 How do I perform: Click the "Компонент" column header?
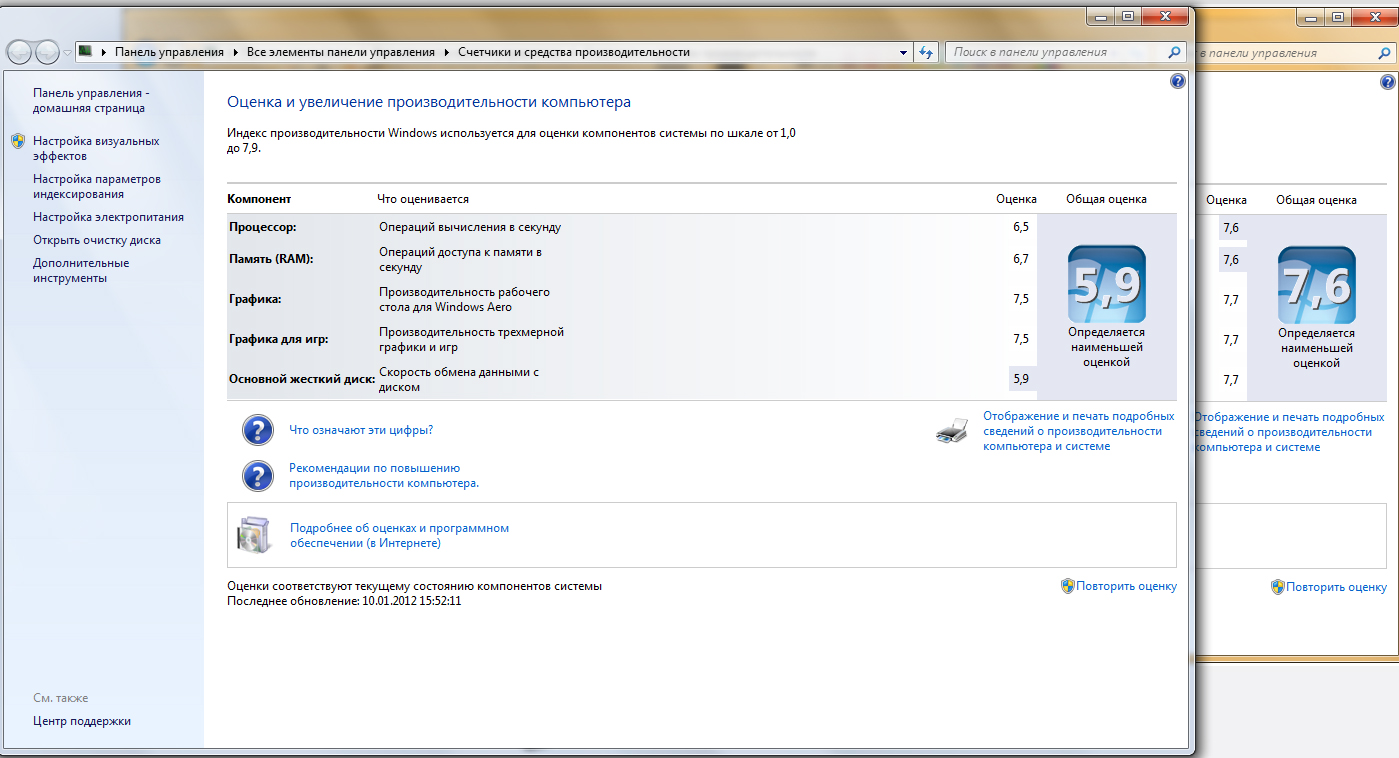(x=259, y=199)
